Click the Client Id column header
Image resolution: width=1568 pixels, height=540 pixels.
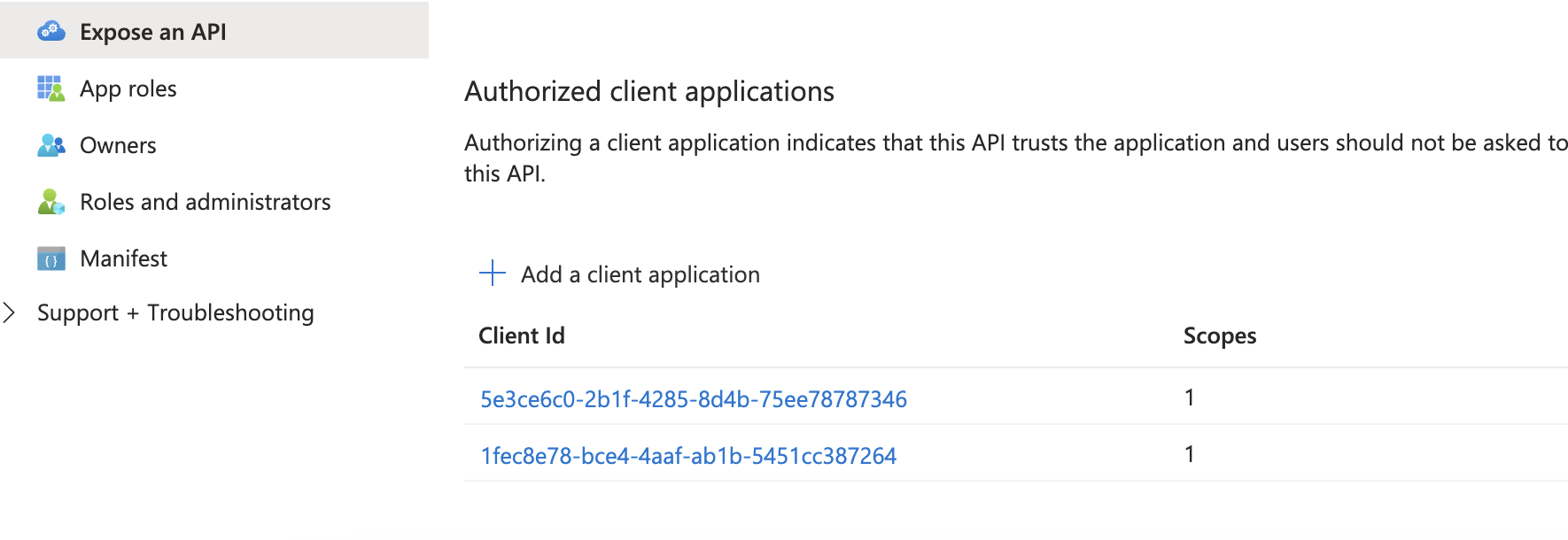tap(522, 336)
